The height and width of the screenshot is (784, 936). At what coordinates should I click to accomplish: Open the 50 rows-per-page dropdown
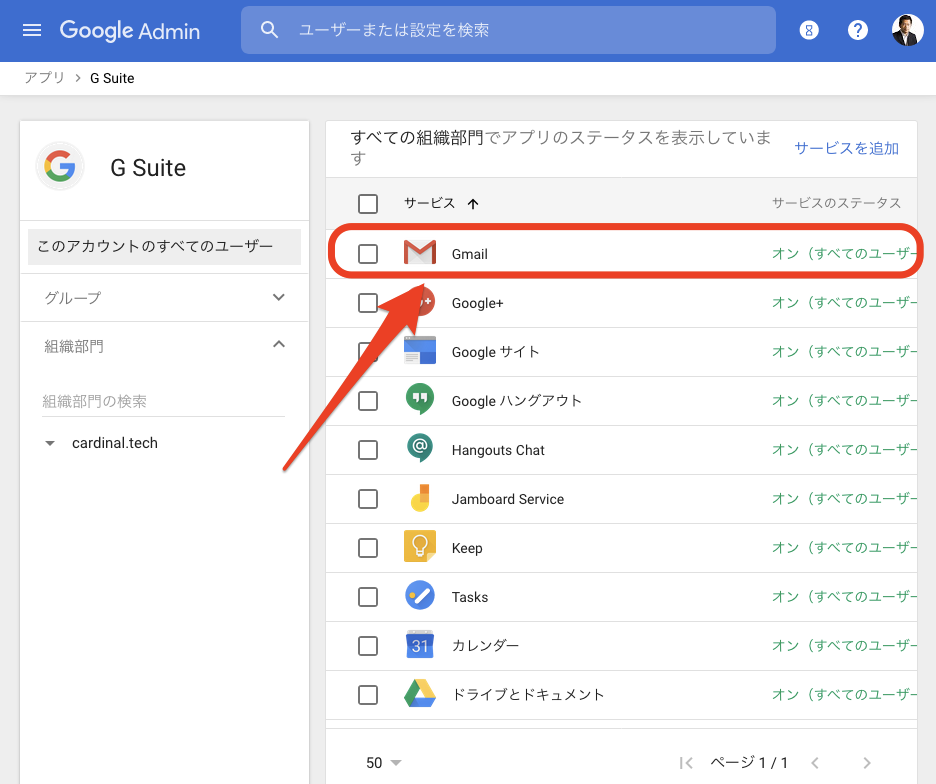(x=384, y=763)
